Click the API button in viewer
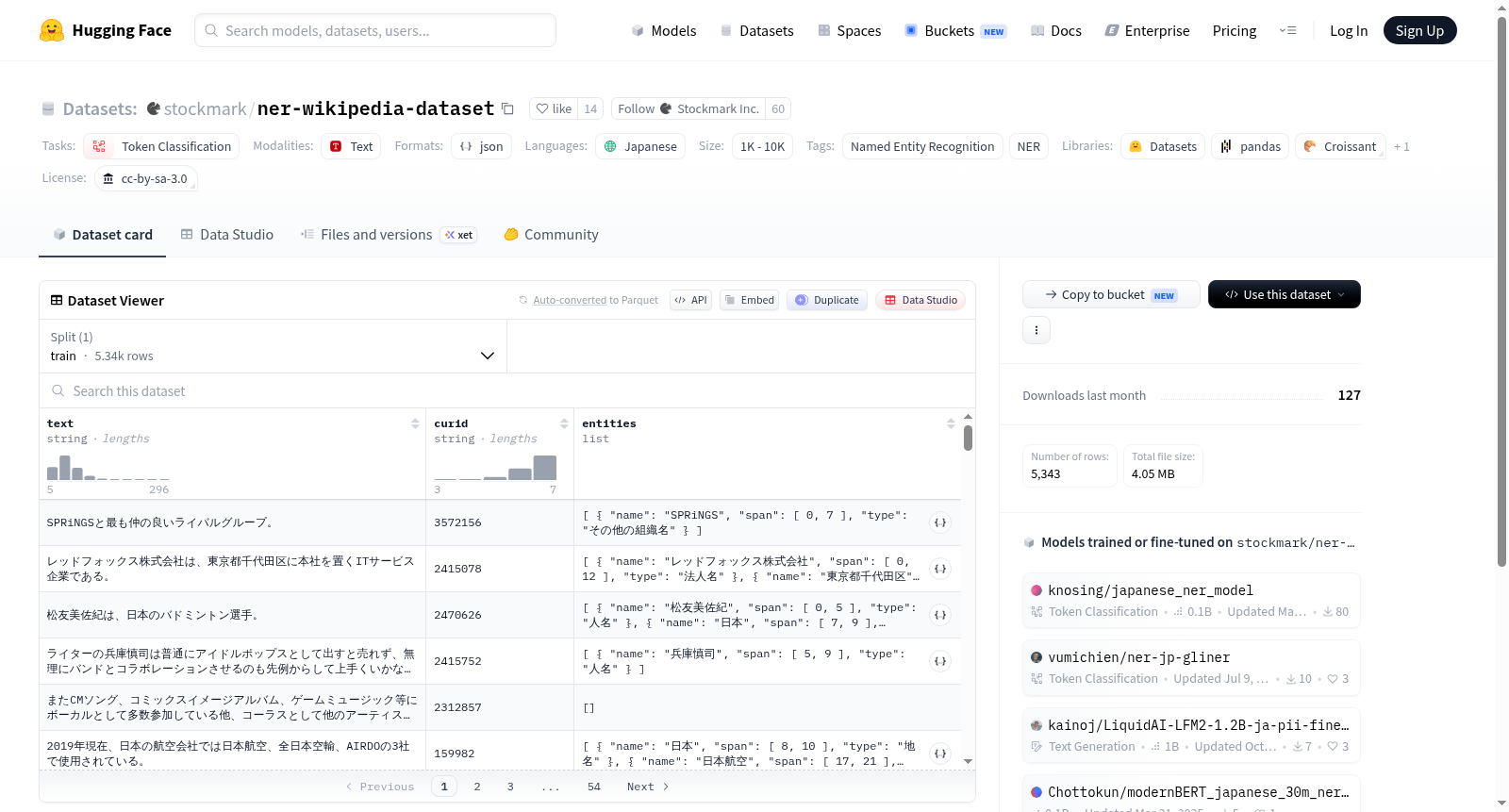The image size is (1509, 812). pos(690,300)
